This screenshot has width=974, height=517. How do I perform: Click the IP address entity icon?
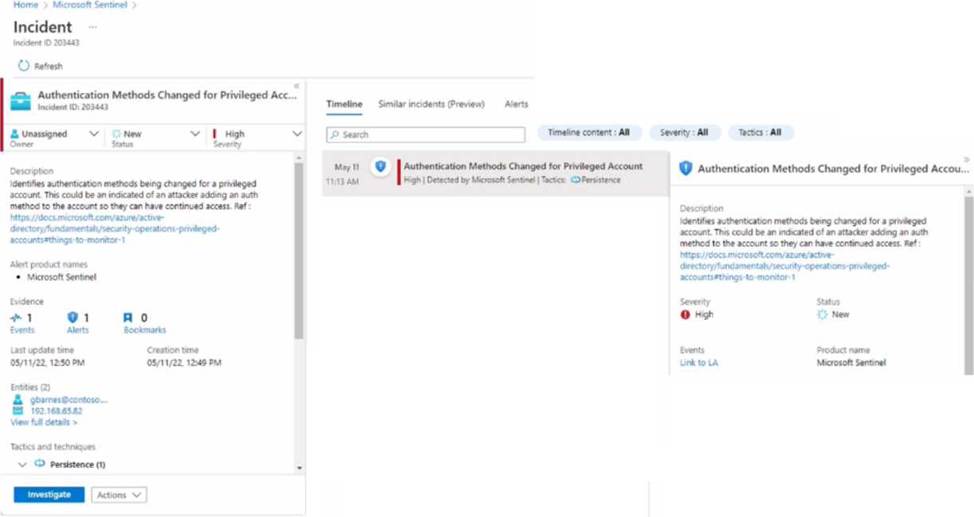click(18, 411)
